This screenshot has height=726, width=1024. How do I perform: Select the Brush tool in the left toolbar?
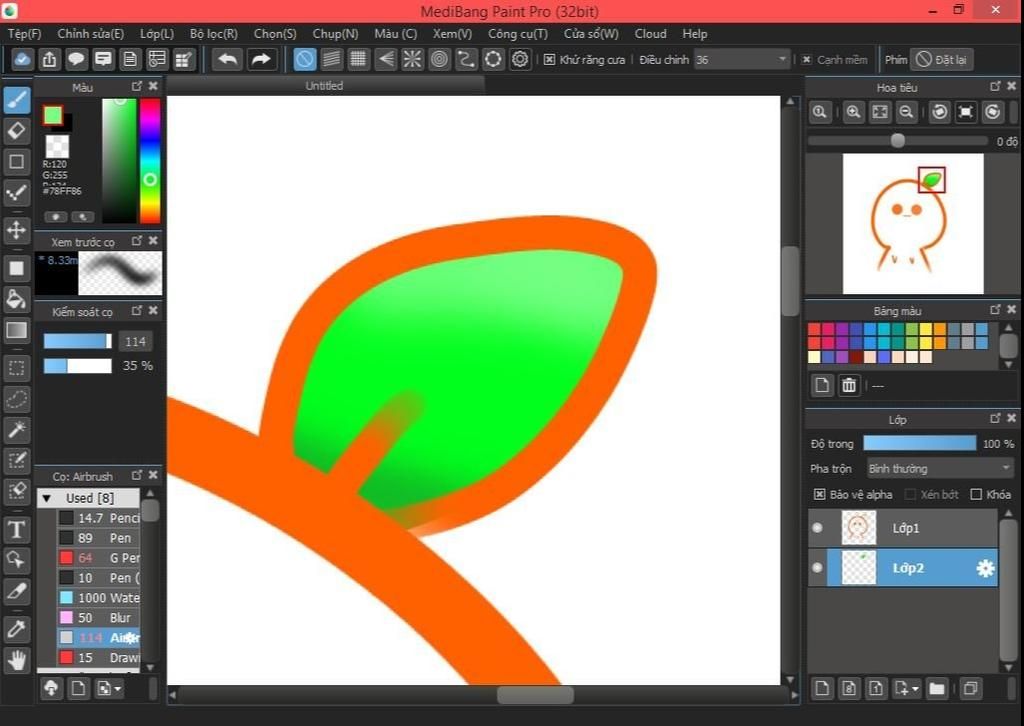[16, 99]
